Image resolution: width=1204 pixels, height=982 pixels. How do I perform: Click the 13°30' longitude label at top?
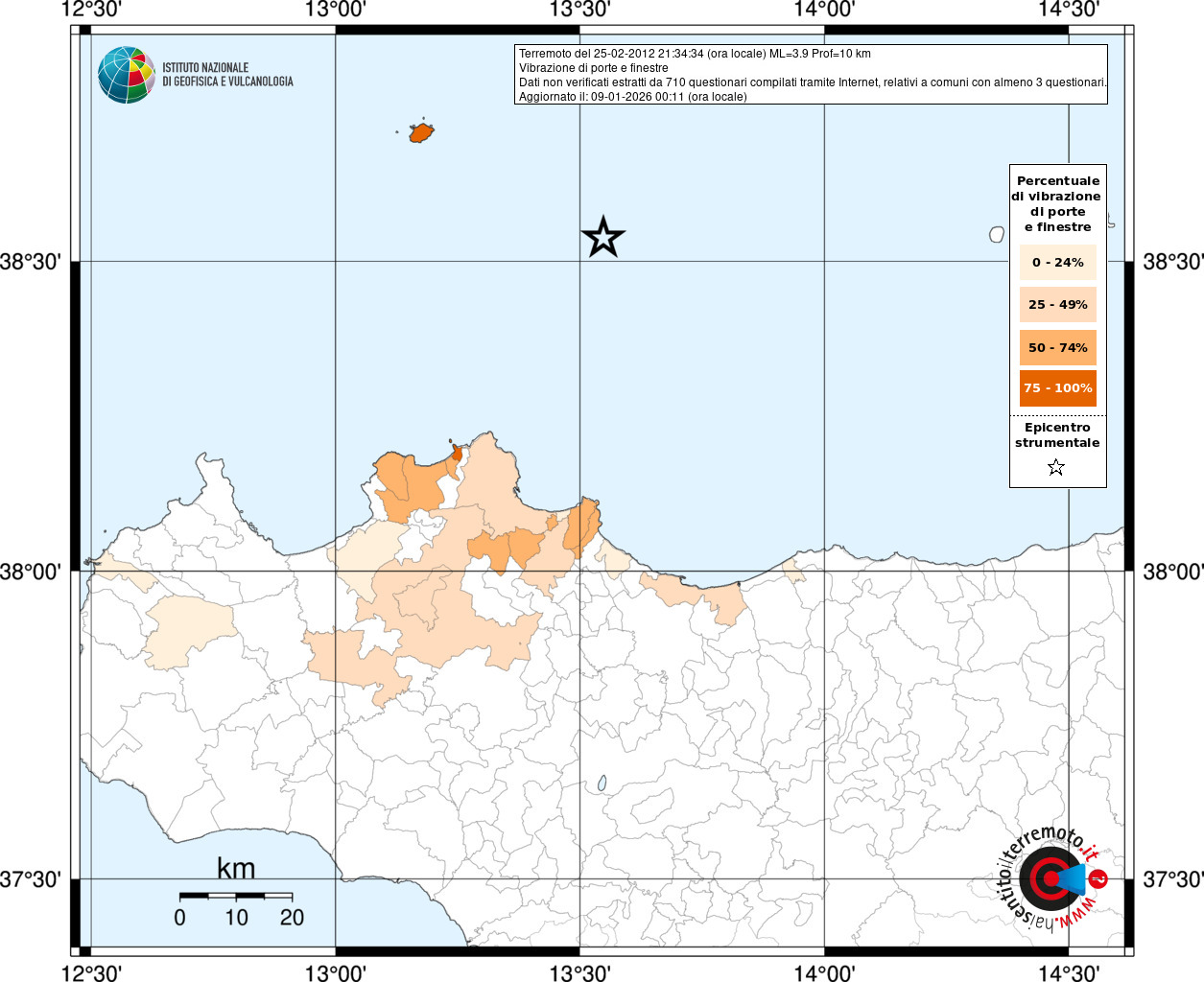(579, 10)
